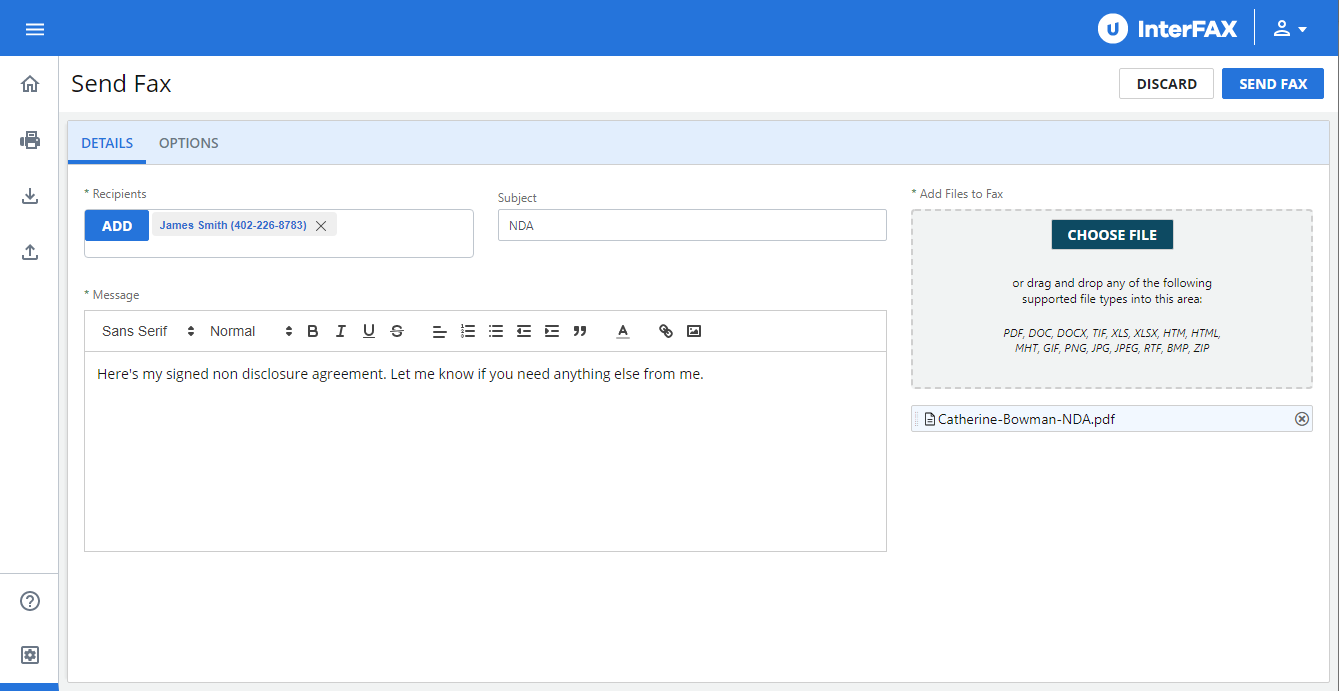Open the inbound download sidebar icon
The height and width of the screenshot is (691, 1339).
pos(30,196)
